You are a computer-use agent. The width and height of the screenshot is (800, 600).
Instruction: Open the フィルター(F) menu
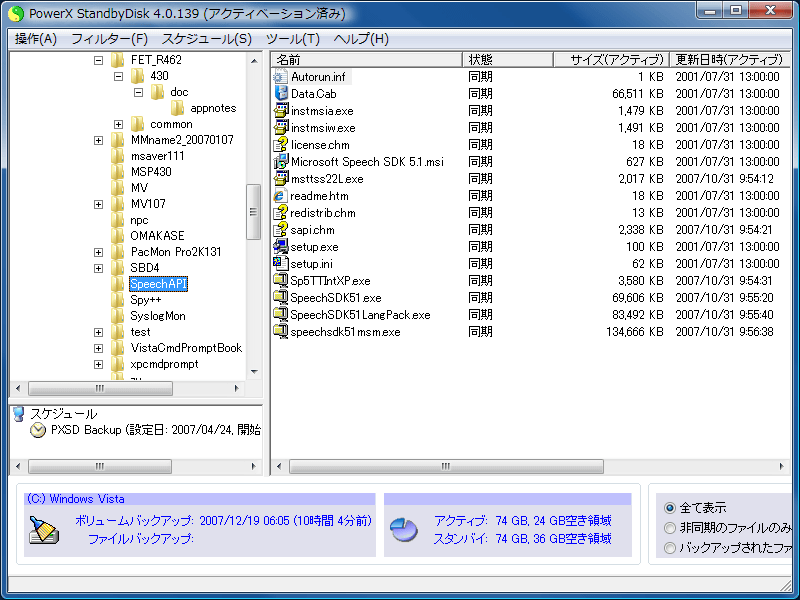[x=109, y=39]
